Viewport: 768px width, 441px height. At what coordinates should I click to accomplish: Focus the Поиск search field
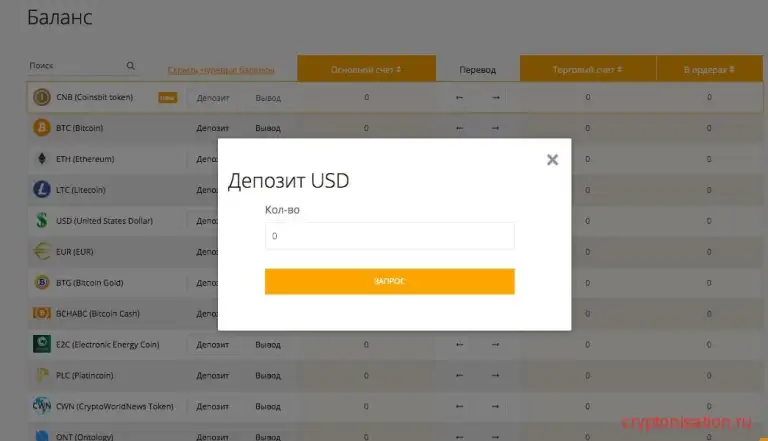(x=76, y=66)
